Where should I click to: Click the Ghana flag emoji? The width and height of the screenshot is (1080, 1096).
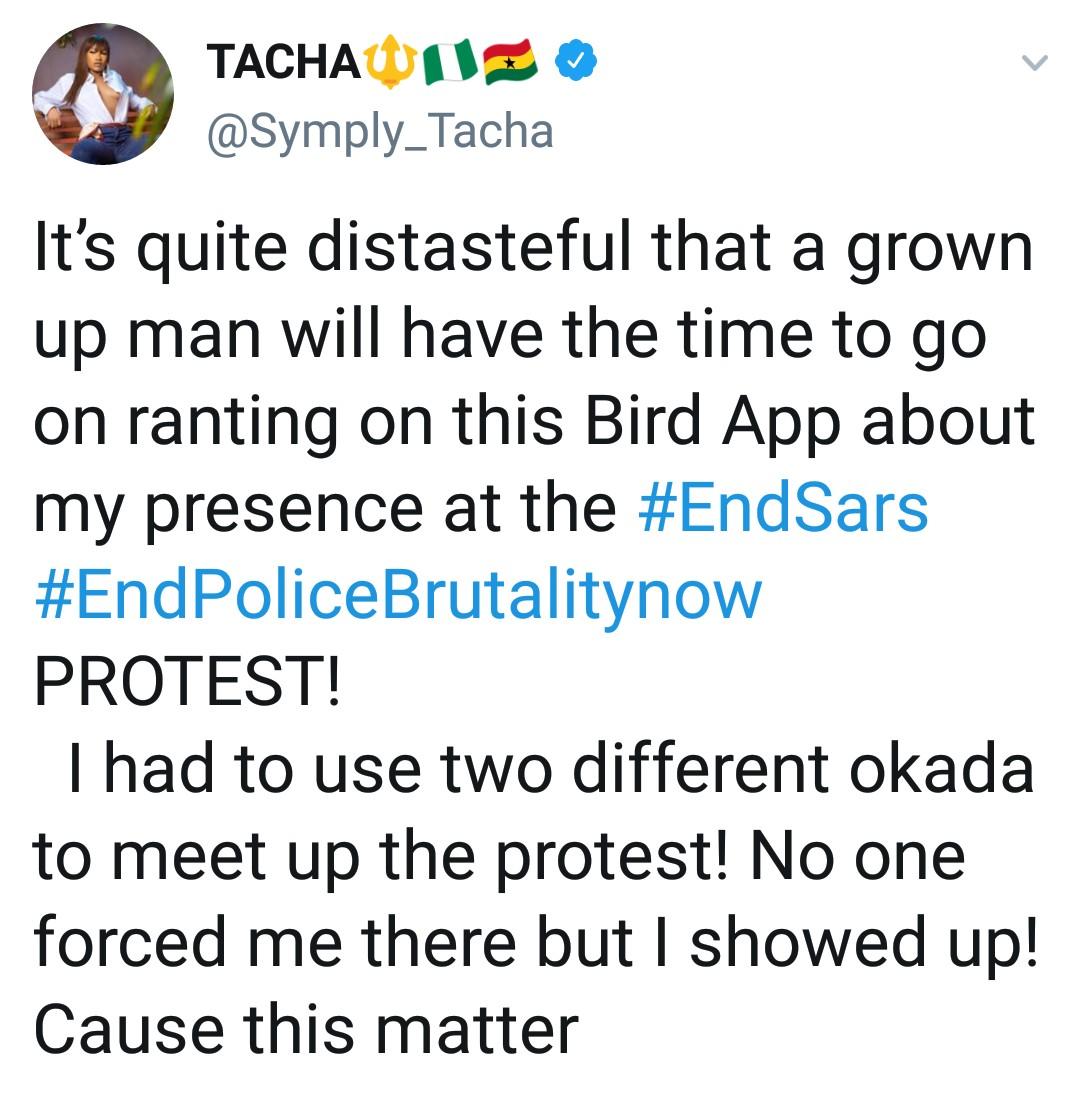point(511,64)
